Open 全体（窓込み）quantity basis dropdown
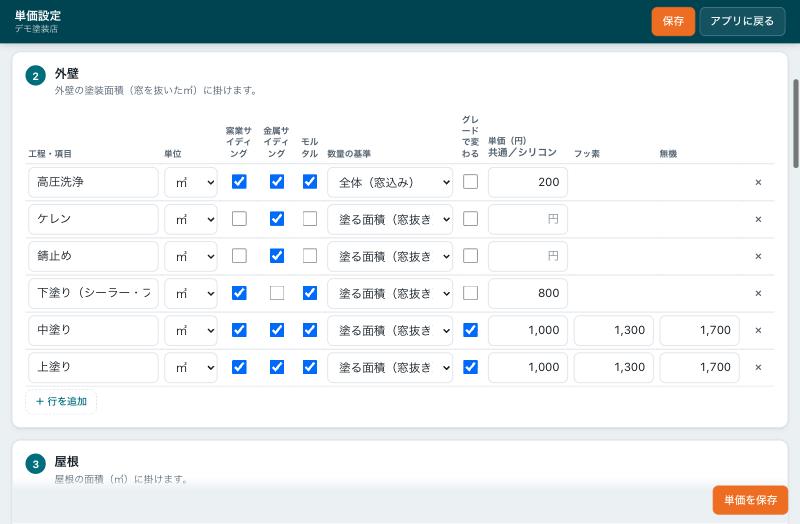 point(390,182)
